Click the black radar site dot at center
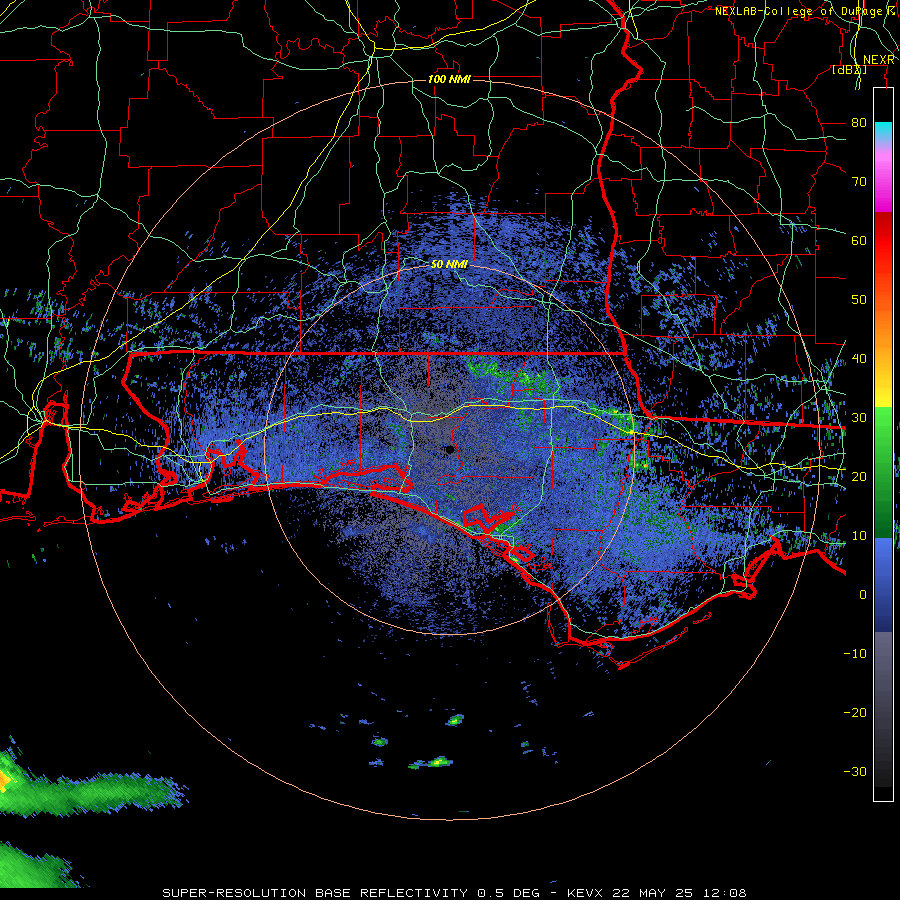 (450, 449)
